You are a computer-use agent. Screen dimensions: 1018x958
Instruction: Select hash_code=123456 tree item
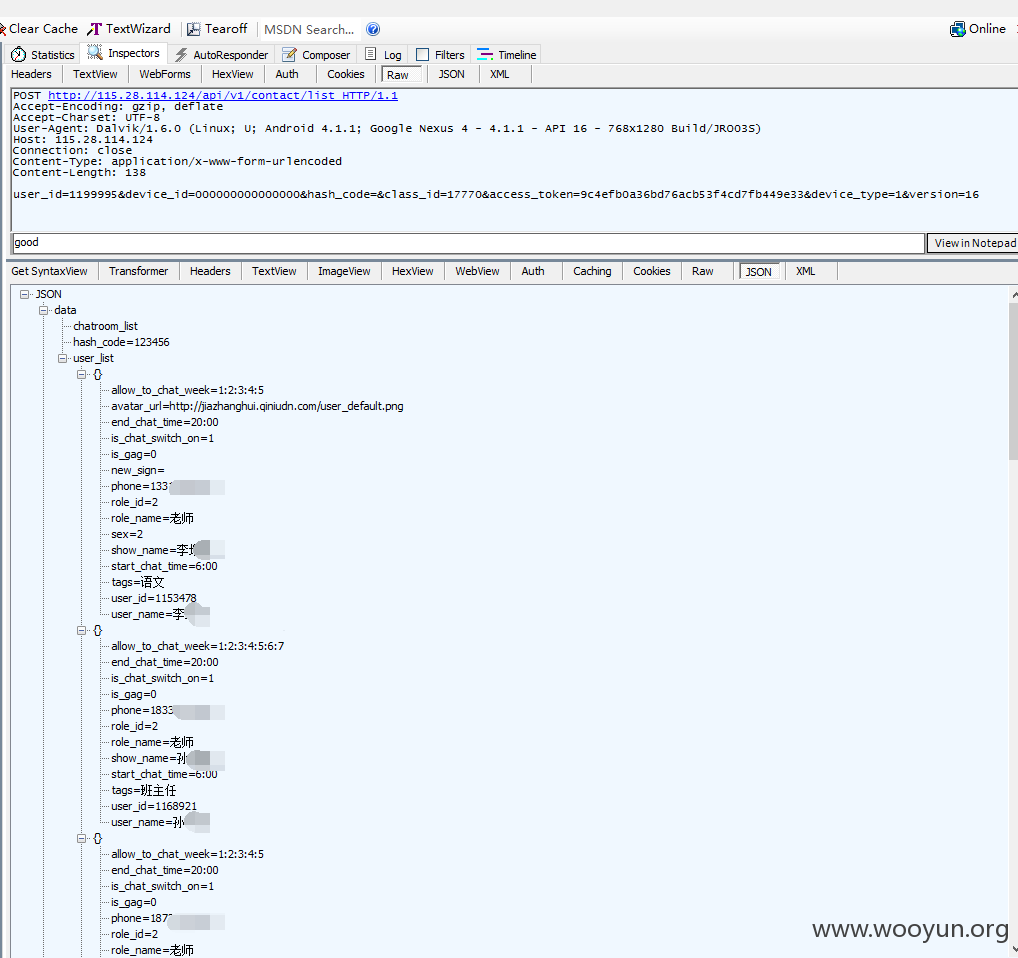coord(121,342)
